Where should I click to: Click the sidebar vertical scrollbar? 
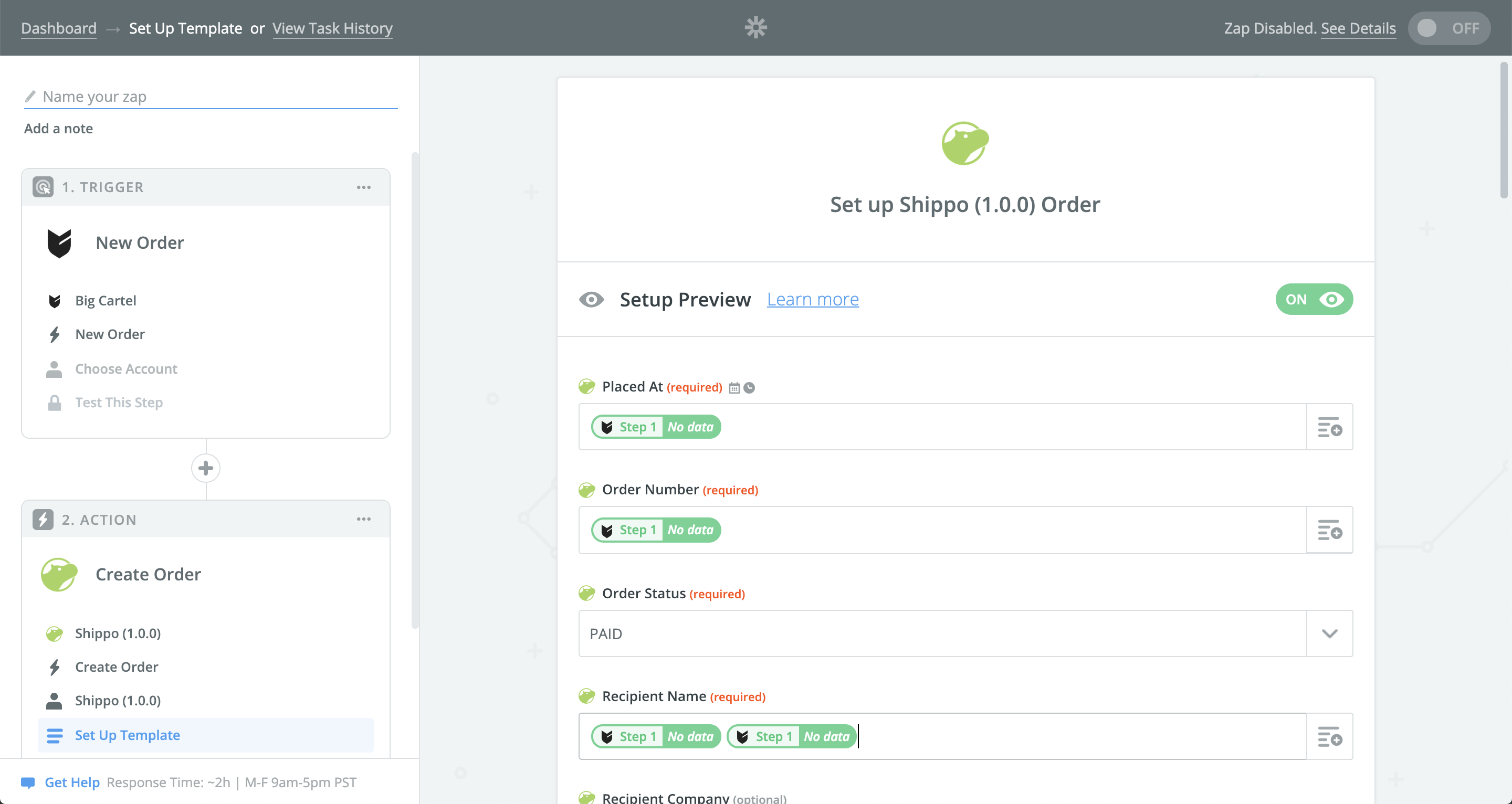point(415,390)
